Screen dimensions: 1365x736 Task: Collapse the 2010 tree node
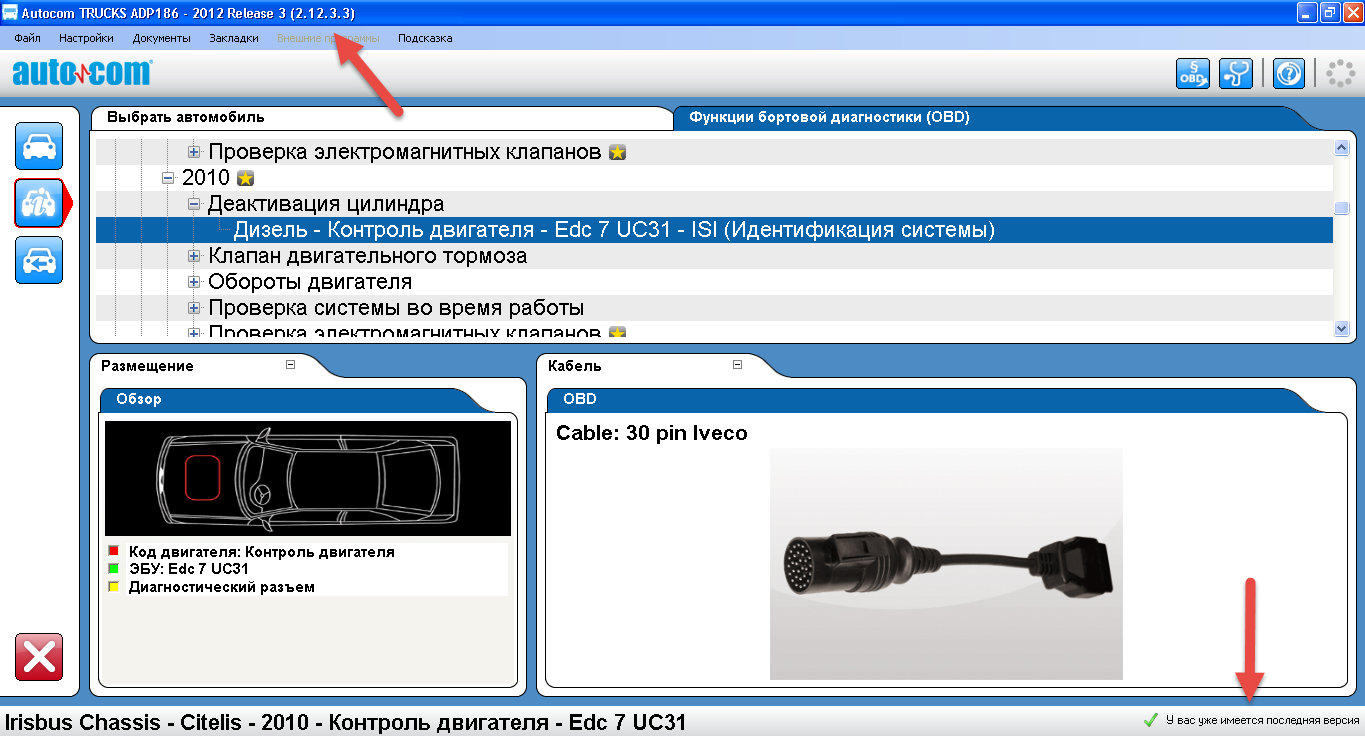169,178
